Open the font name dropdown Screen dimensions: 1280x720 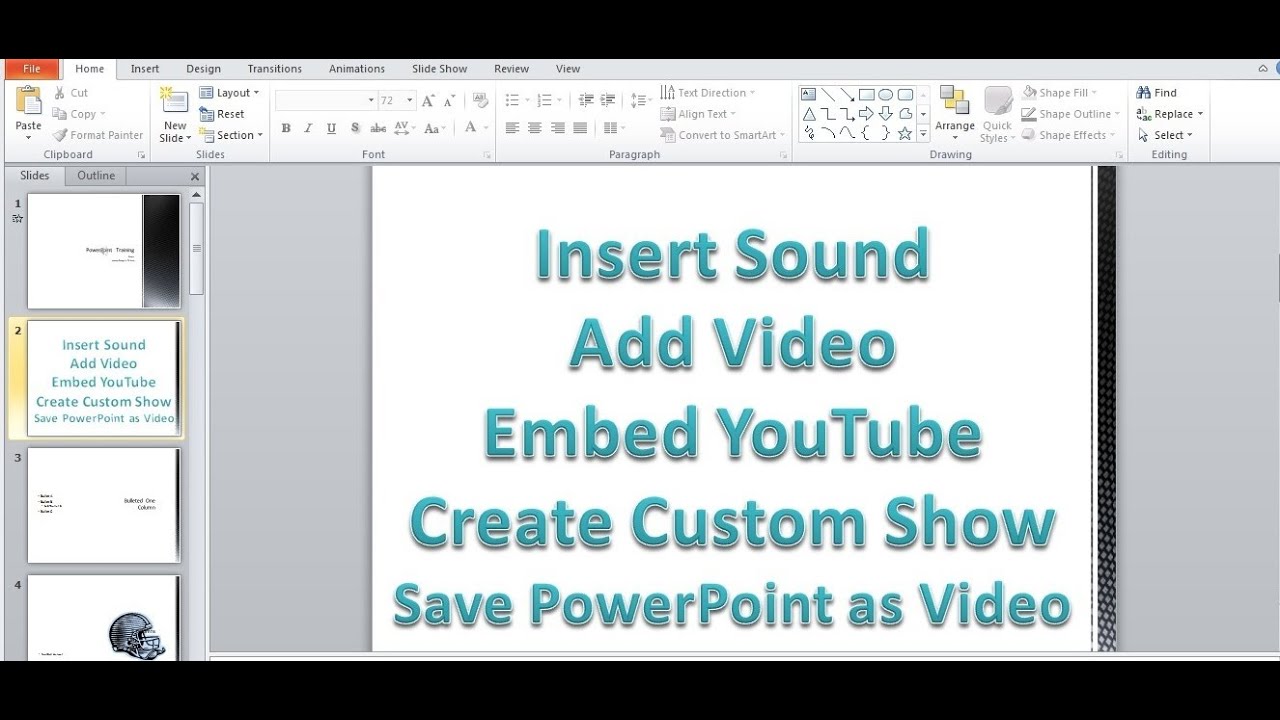click(x=371, y=100)
